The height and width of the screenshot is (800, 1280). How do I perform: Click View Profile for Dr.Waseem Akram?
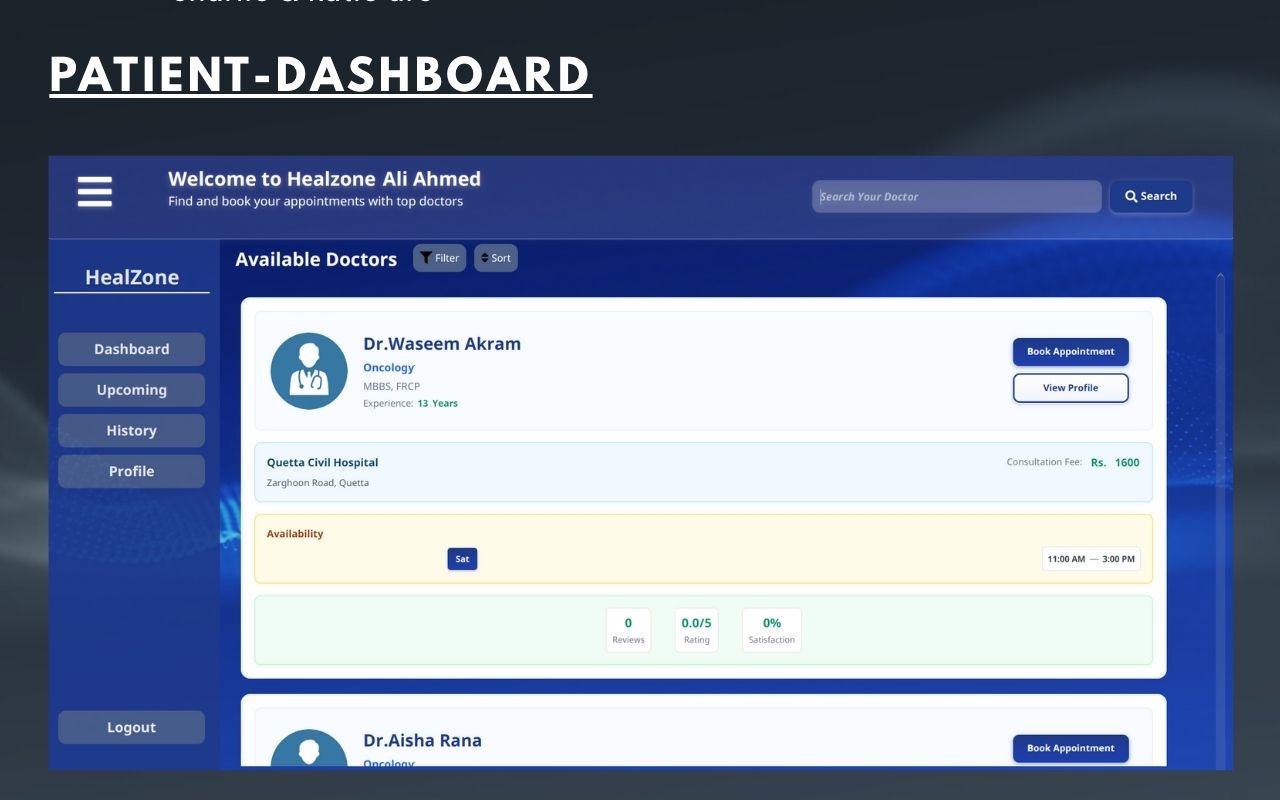click(x=1070, y=387)
